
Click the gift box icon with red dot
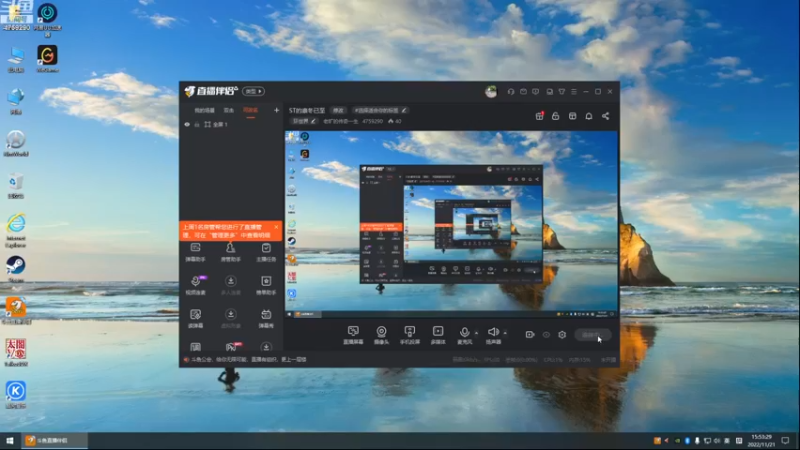(x=539, y=116)
